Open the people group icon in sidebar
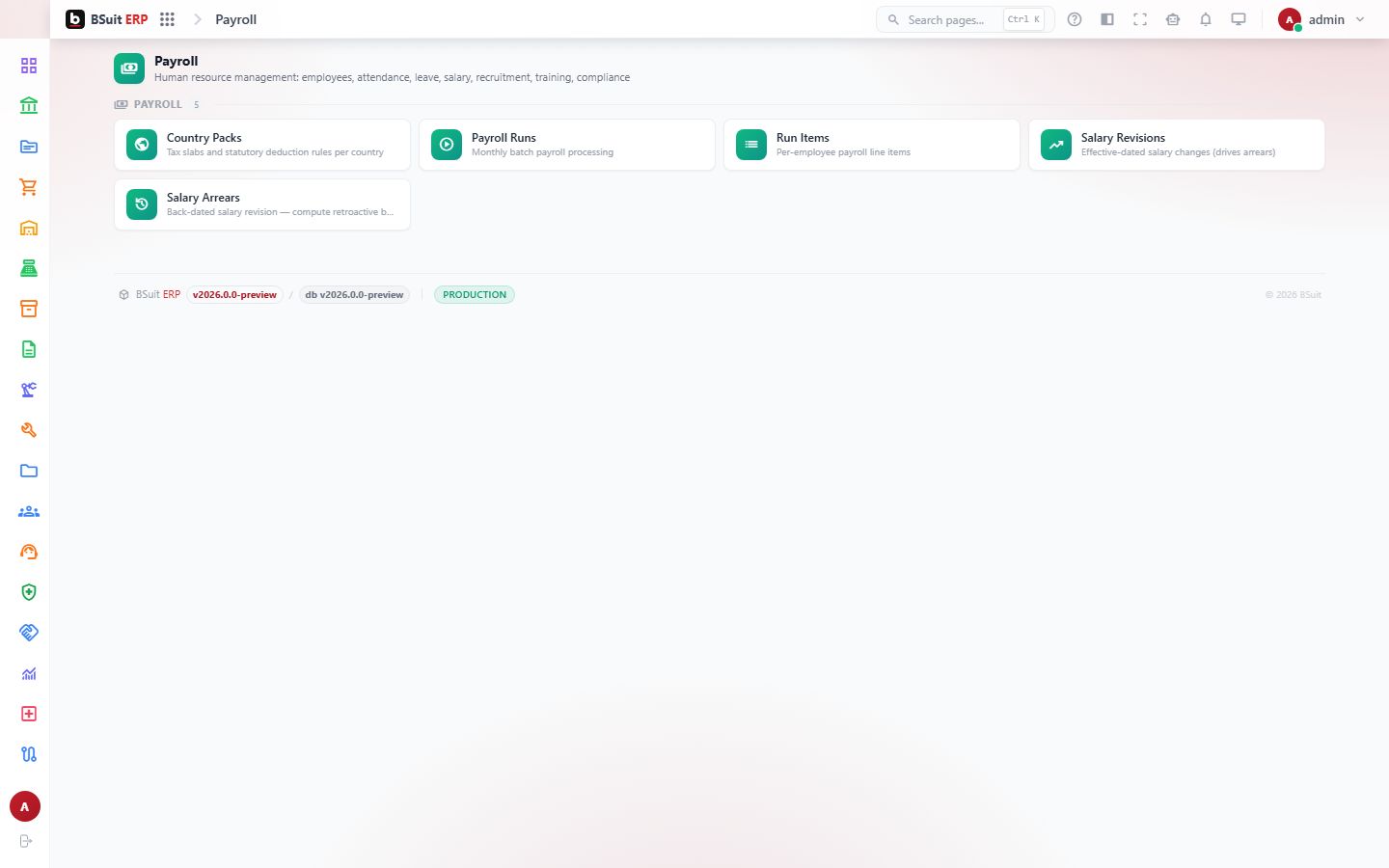This screenshot has width=1389, height=868. click(29, 511)
